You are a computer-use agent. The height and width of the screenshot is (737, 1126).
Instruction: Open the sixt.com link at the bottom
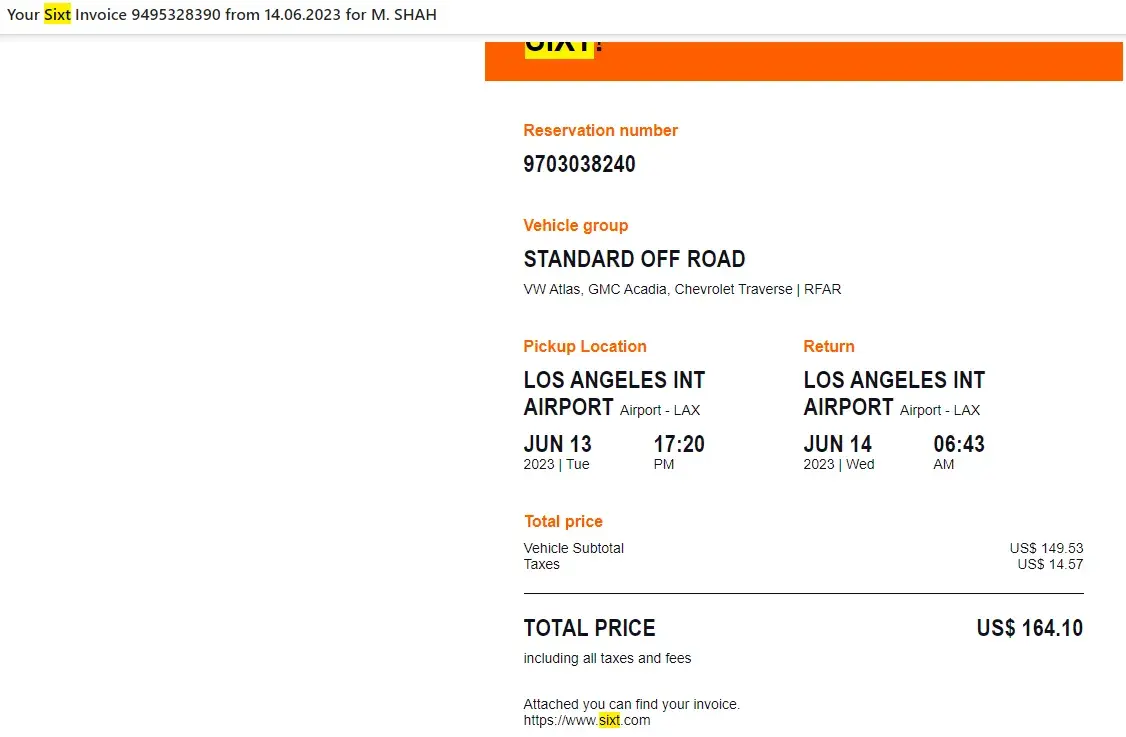coord(587,720)
